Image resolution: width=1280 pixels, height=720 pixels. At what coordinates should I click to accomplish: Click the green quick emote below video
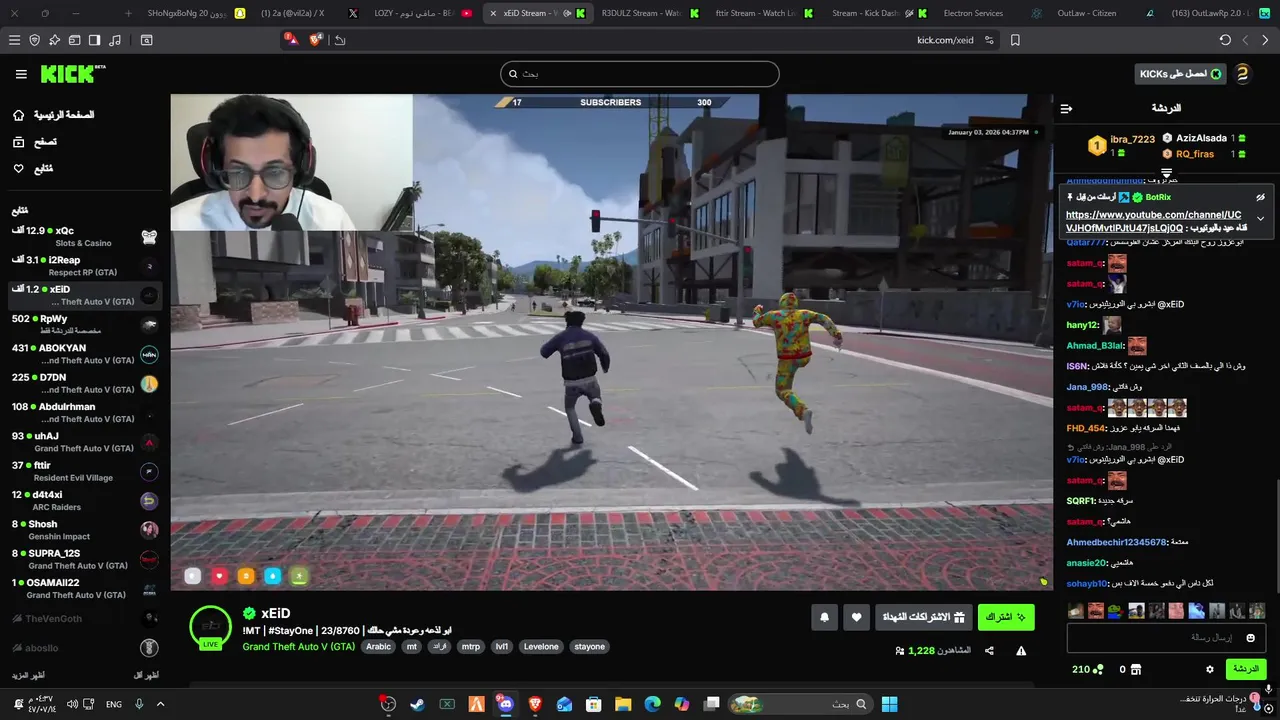coord(299,576)
